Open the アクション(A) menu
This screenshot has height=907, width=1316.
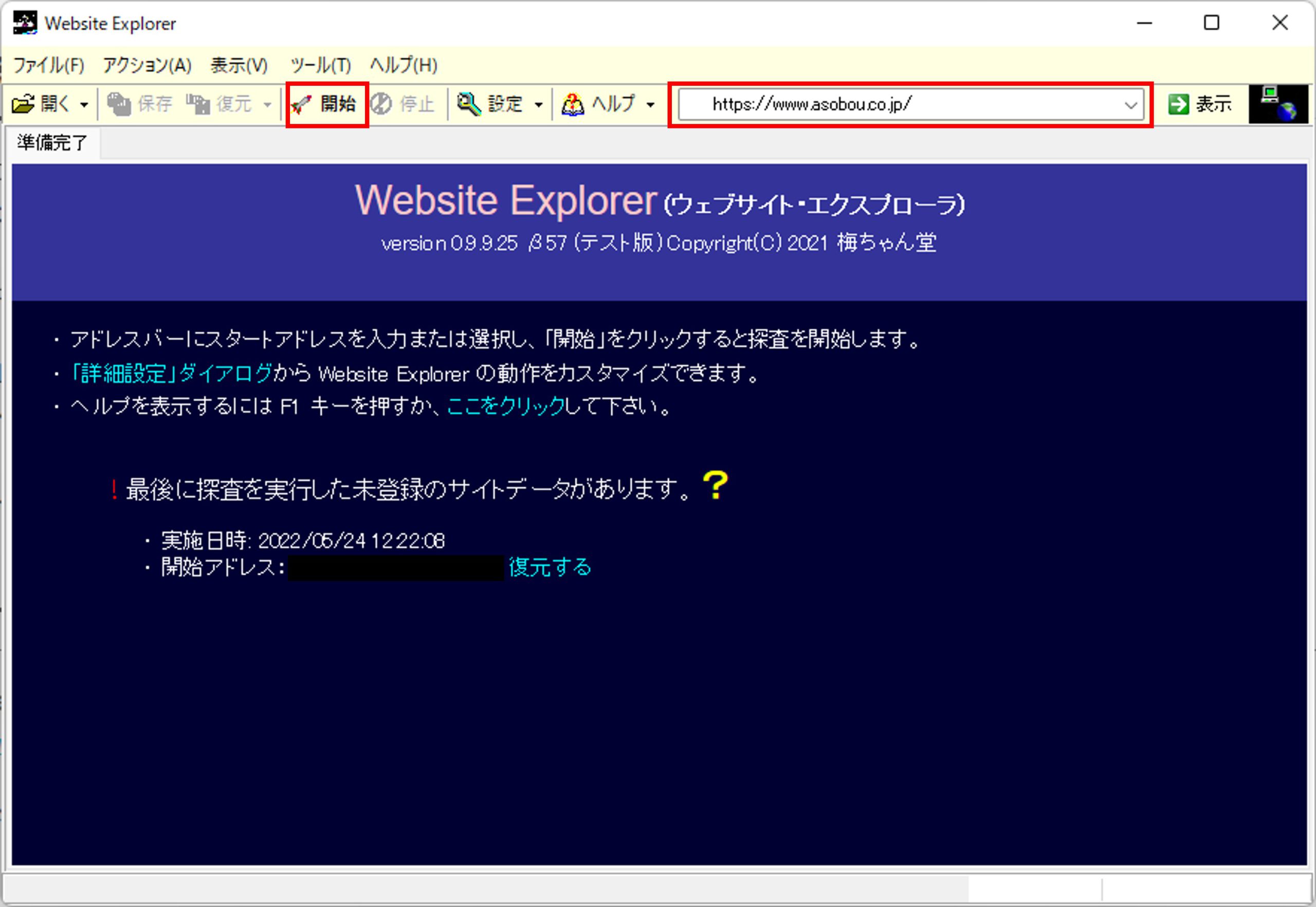[147, 65]
